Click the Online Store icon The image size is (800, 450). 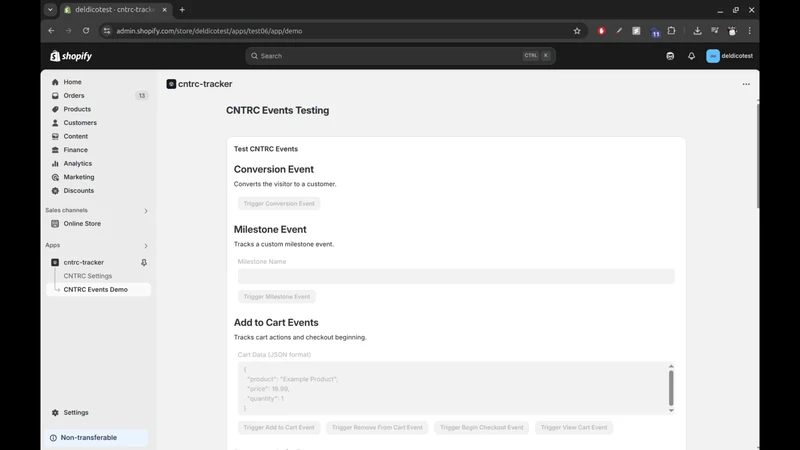pos(55,223)
